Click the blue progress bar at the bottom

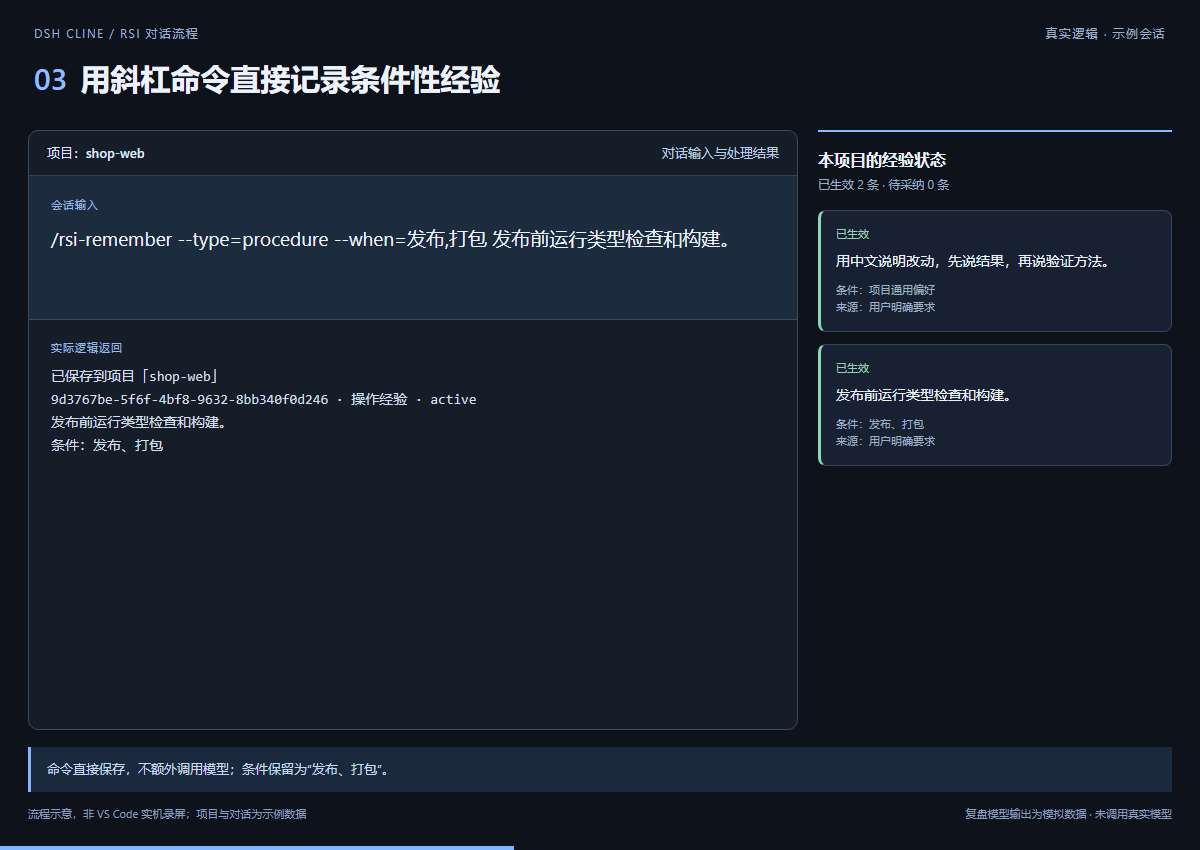click(257, 847)
